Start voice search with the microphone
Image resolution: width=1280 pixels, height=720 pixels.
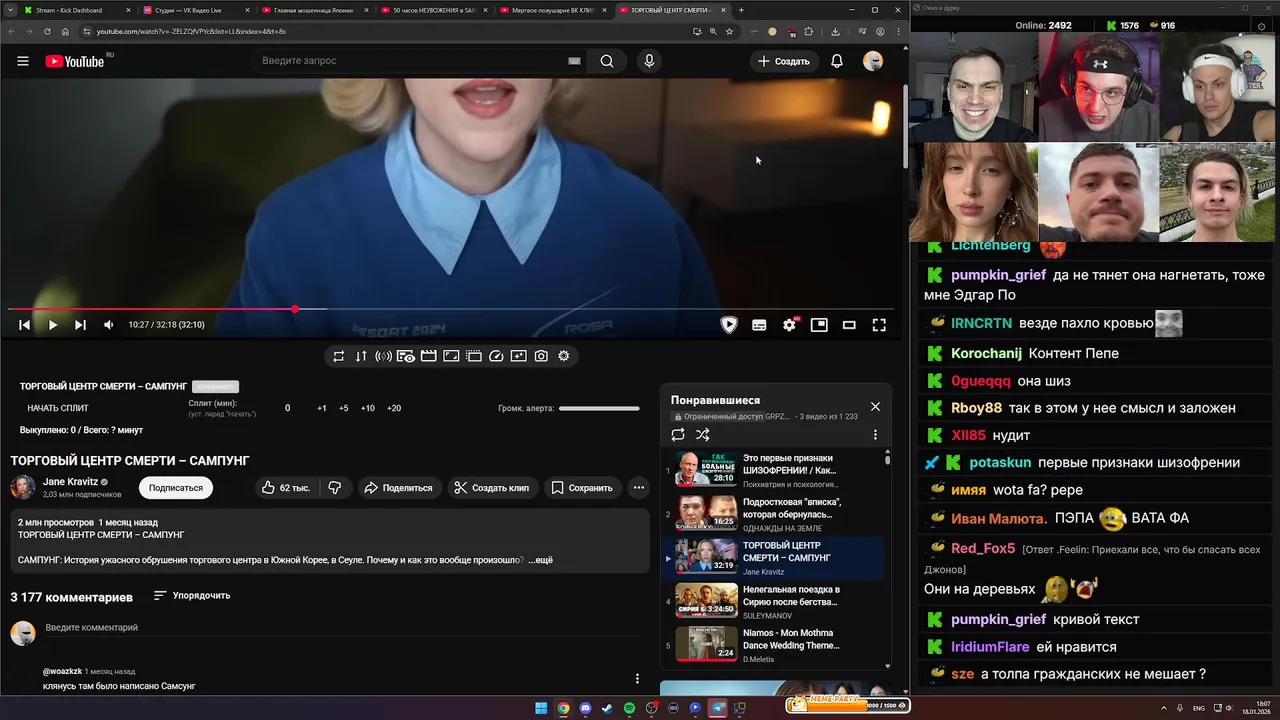pos(649,61)
